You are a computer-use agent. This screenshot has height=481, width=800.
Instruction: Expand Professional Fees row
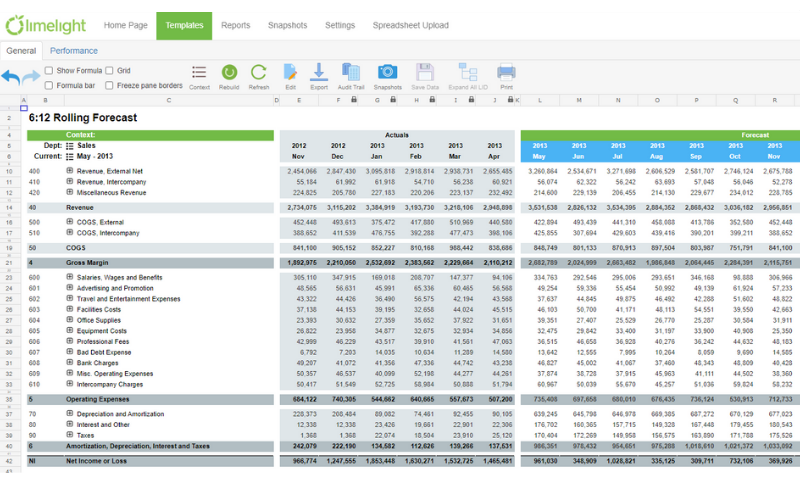[70, 341]
